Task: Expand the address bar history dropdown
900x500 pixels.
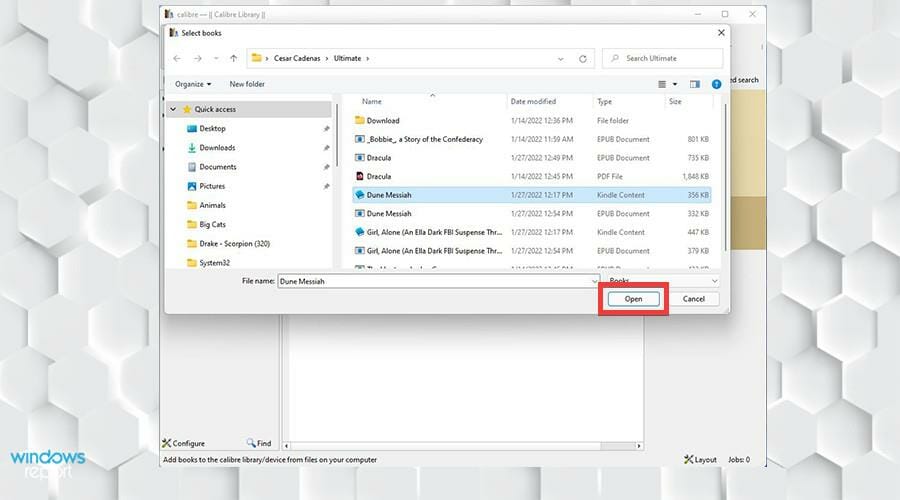Action: tap(560, 59)
